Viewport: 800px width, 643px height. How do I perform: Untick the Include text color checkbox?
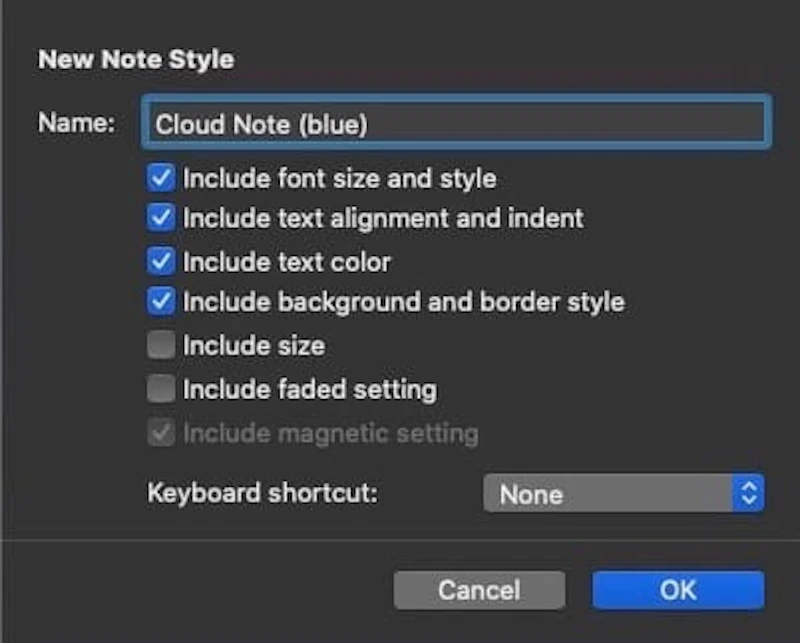[x=161, y=262]
